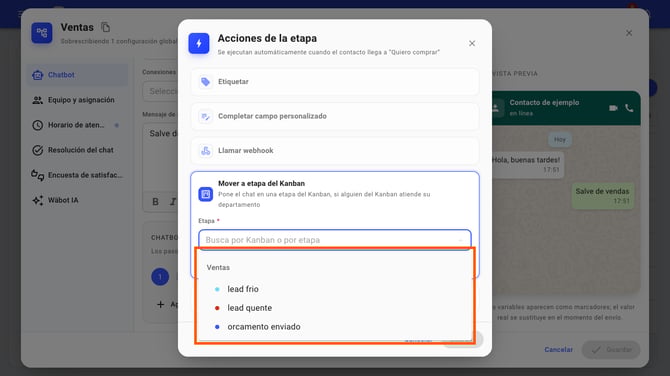Open Wabot IA section

coord(77,200)
